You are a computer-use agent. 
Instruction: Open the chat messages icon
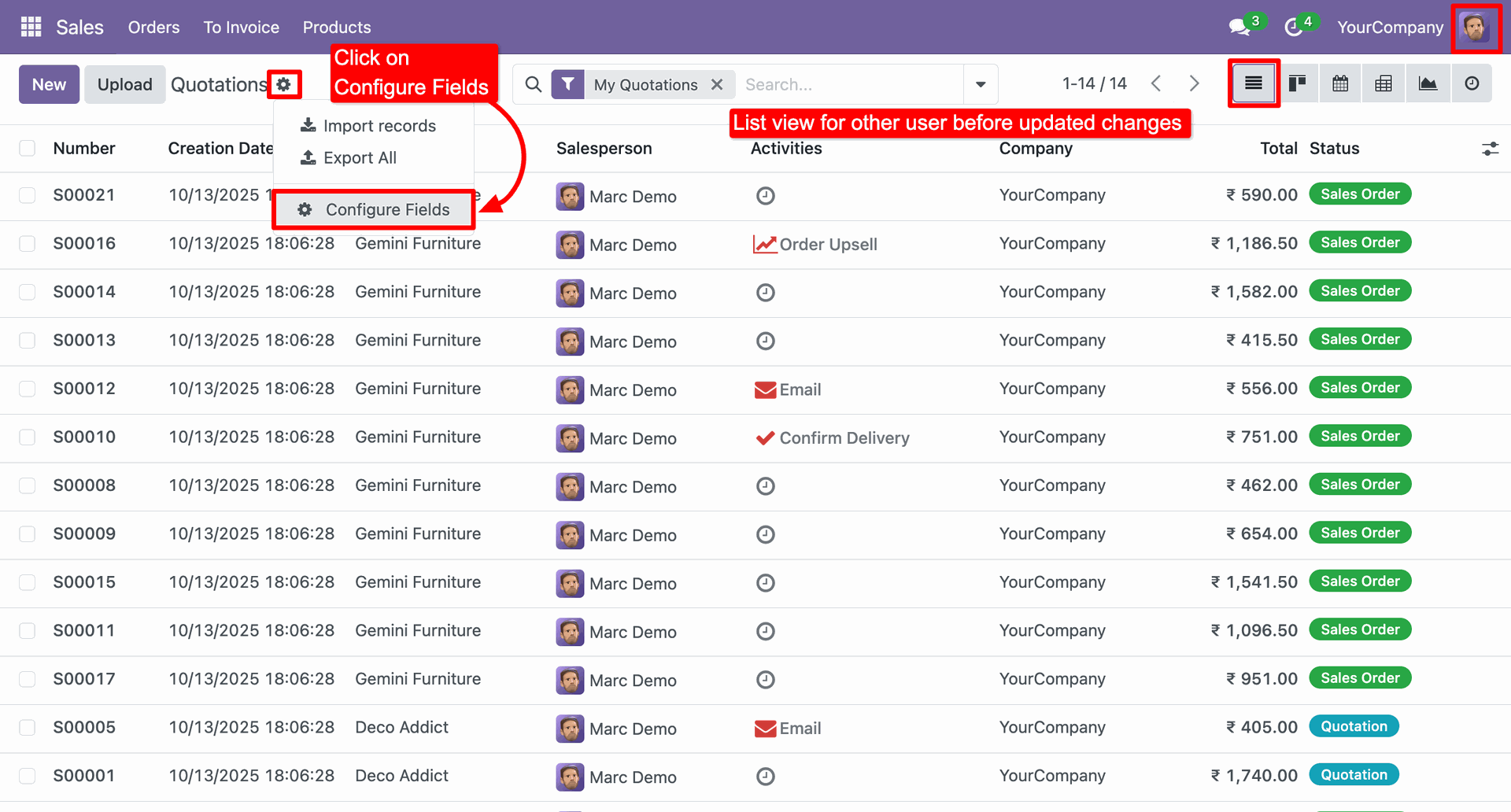(x=1239, y=27)
